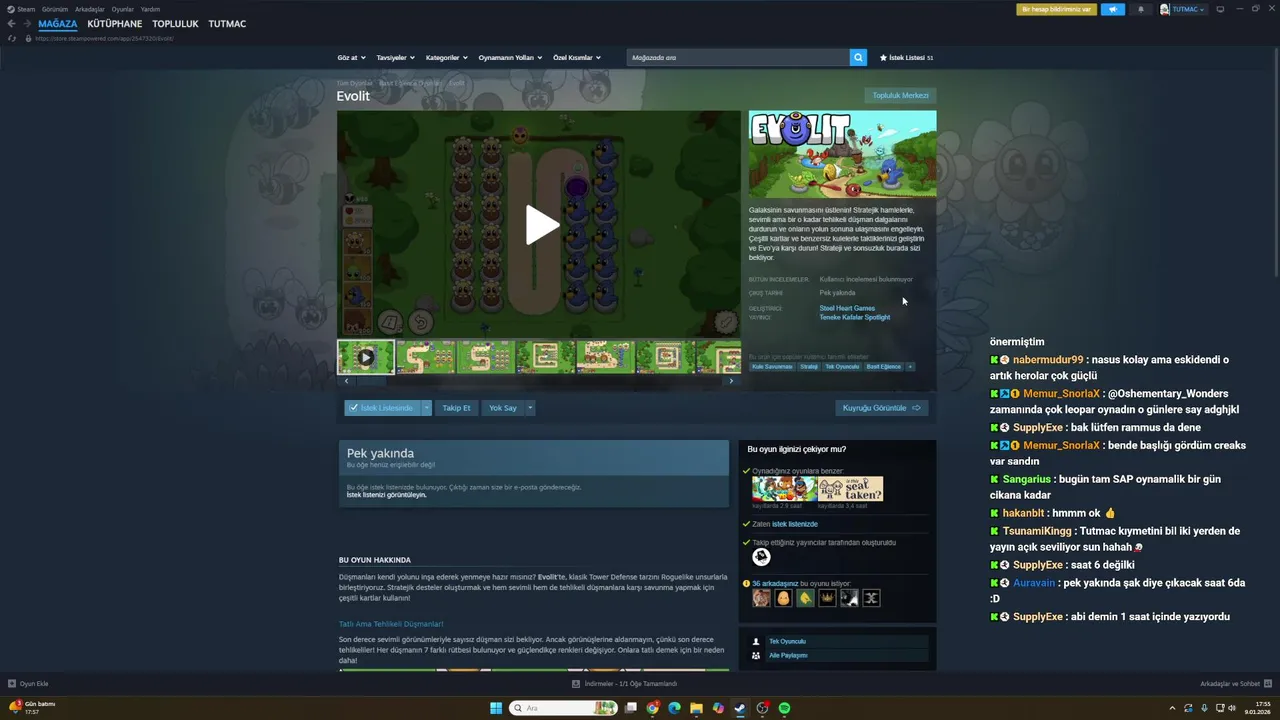This screenshot has height=720, width=1280.
Task: Click the Kule Savunması tag
Action: pyautogui.click(x=771, y=367)
